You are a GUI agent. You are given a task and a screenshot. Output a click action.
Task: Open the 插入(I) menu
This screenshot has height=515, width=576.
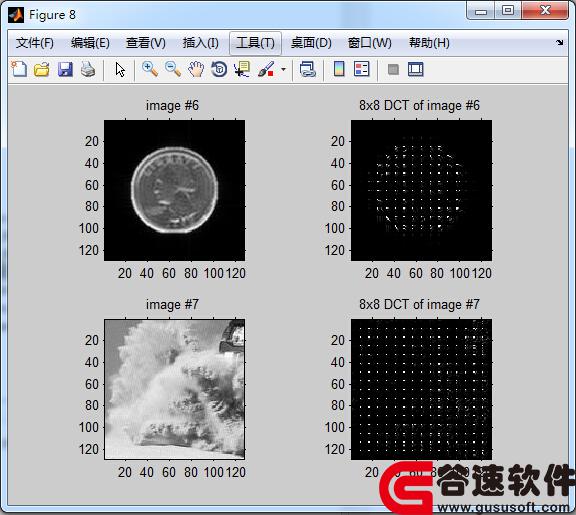pos(201,43)
